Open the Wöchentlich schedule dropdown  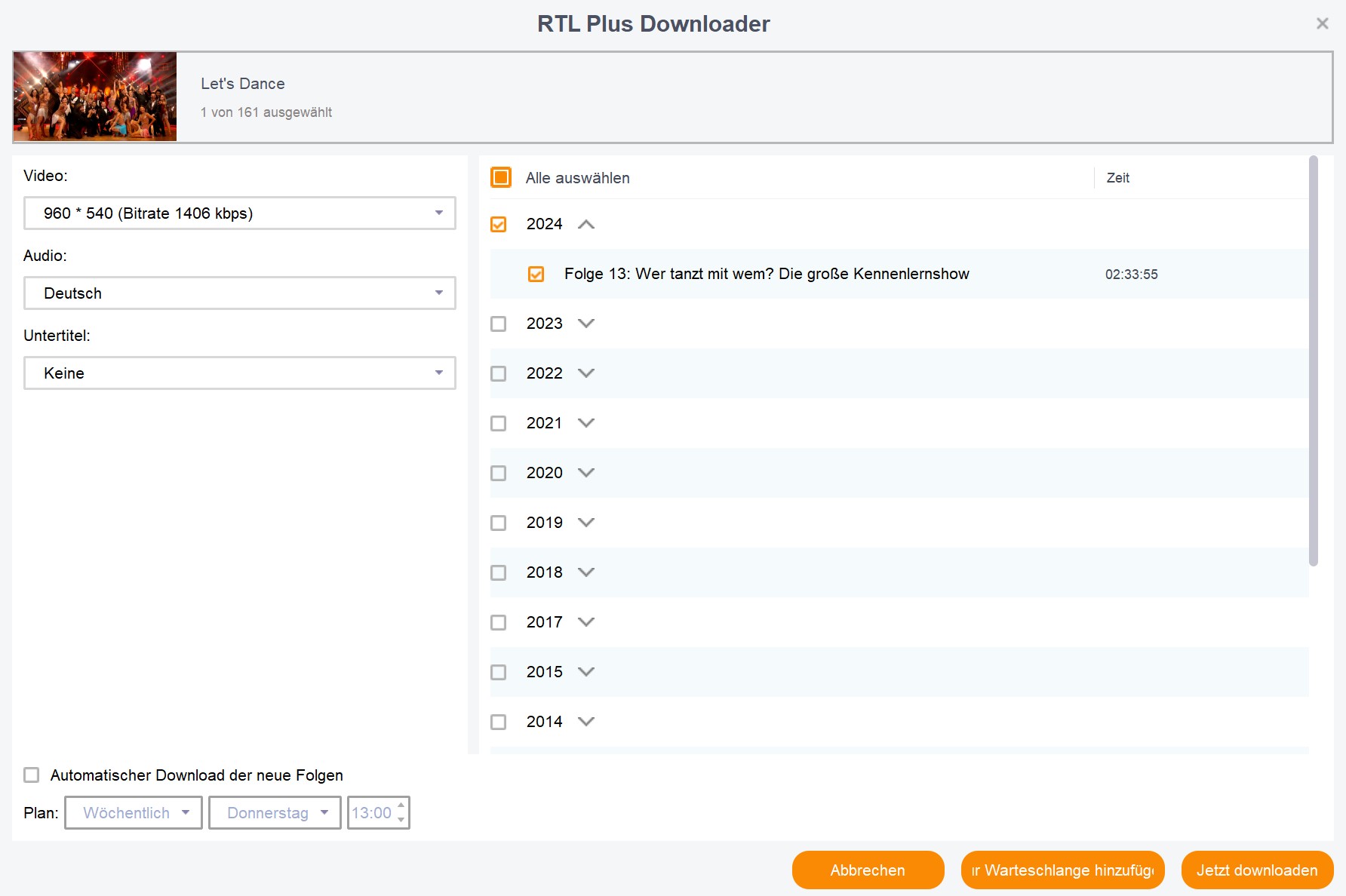[134, 813]
